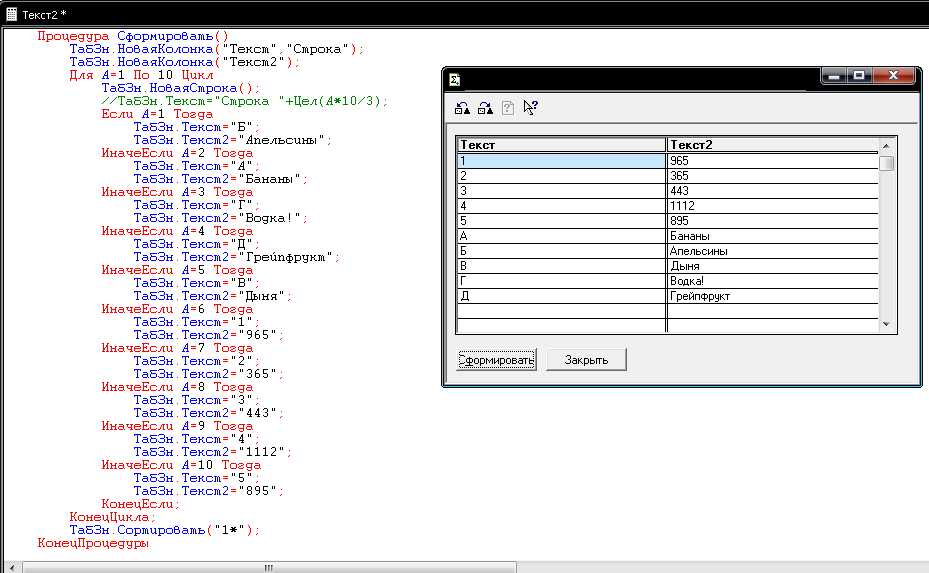Click the table's vertical scrollbar thumb
Viewport: 929px width, 573px height.
click(886, 164)
